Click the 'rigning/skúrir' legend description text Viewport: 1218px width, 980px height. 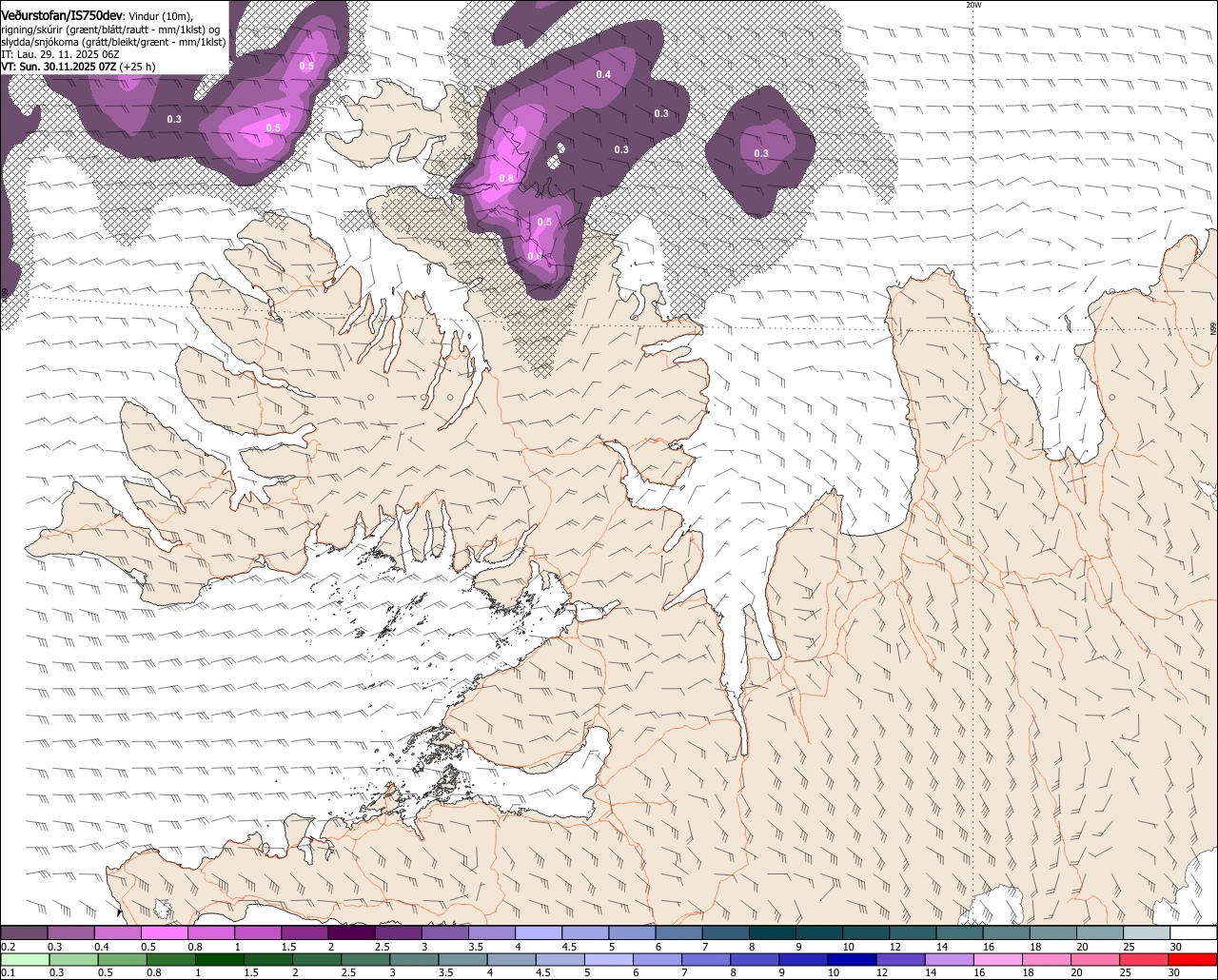[32, 29]
